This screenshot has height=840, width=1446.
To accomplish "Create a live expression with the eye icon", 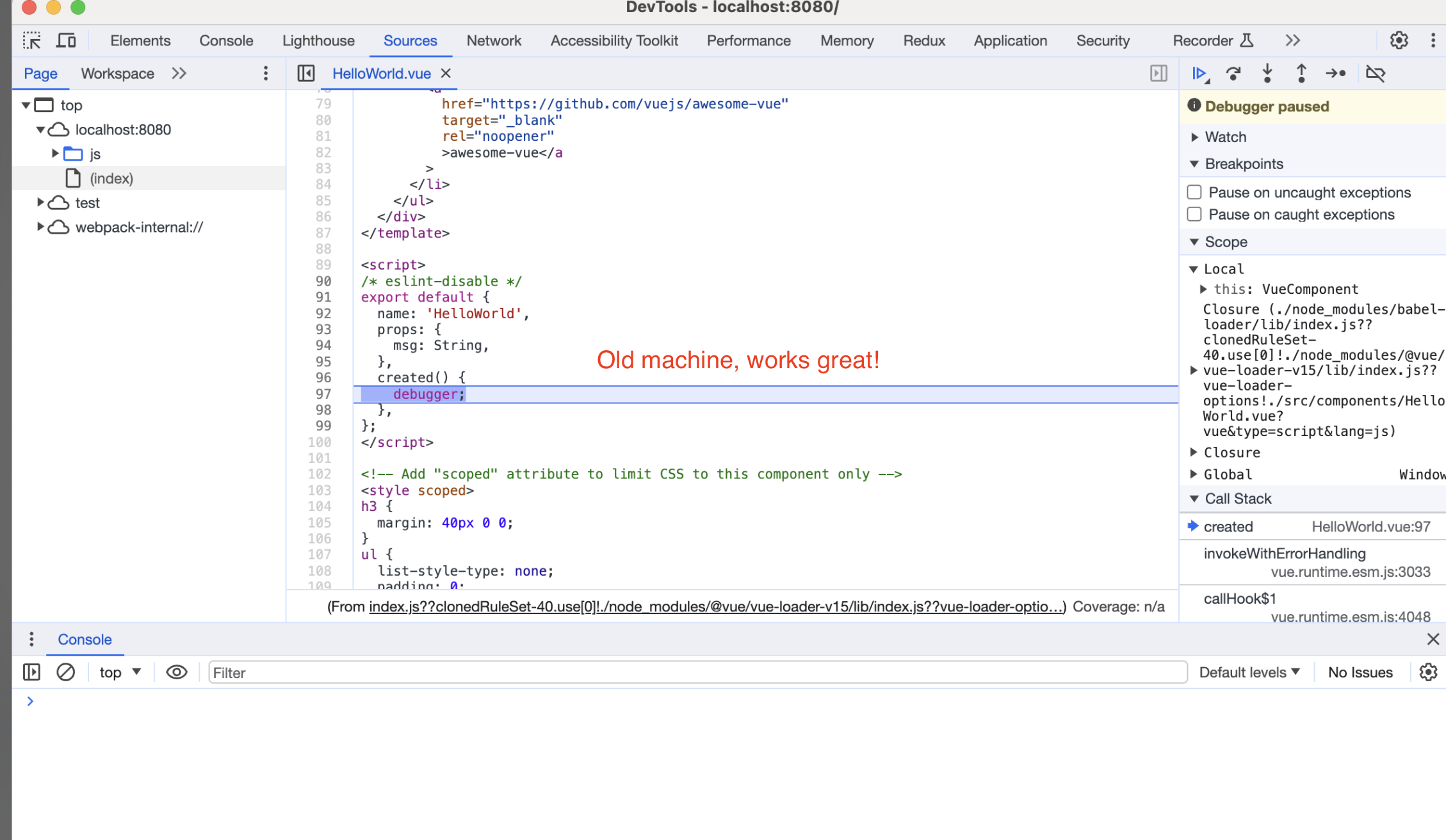I will click(176, 672).
